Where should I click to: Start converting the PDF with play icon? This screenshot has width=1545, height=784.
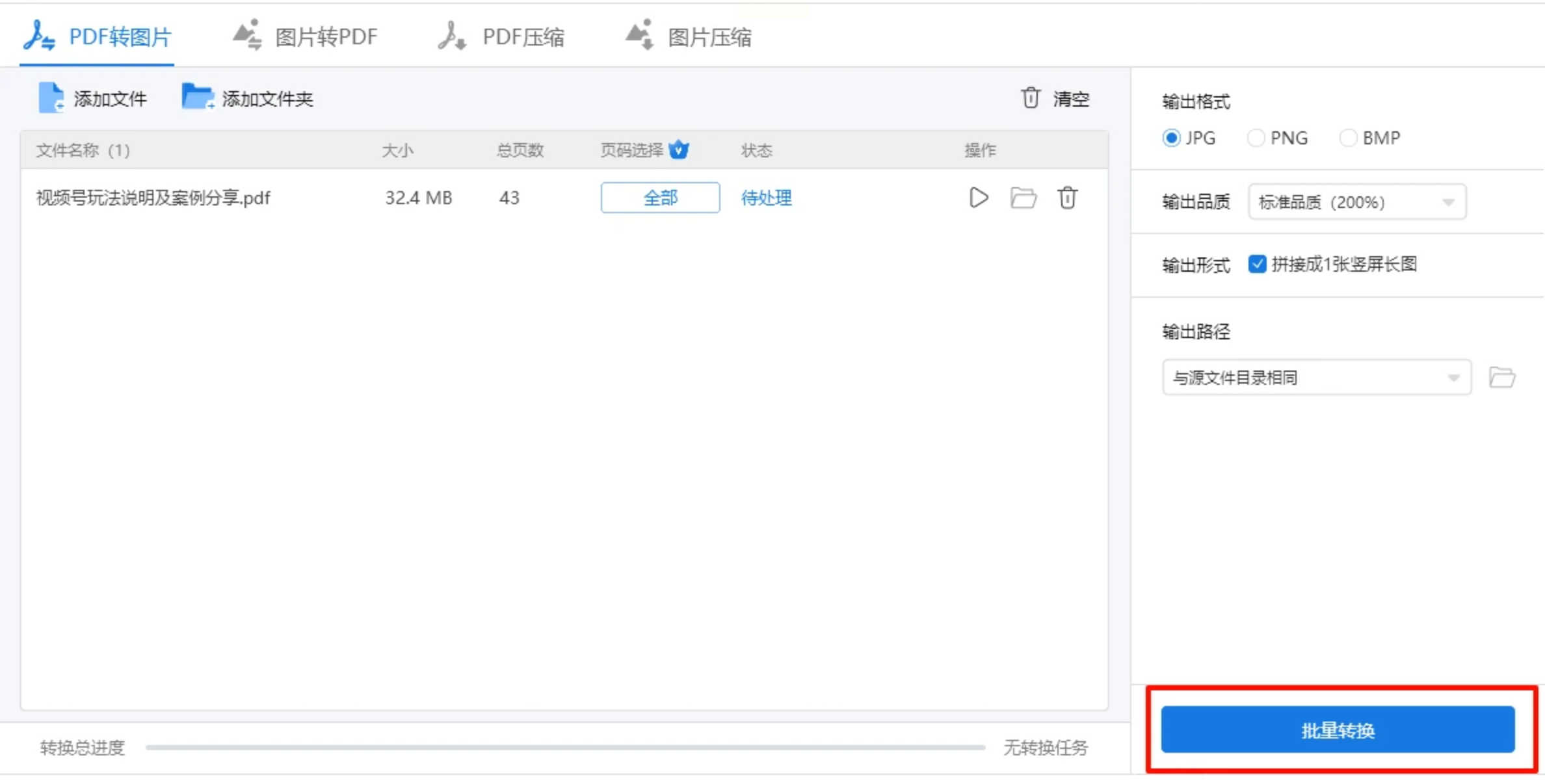[978, 198]
